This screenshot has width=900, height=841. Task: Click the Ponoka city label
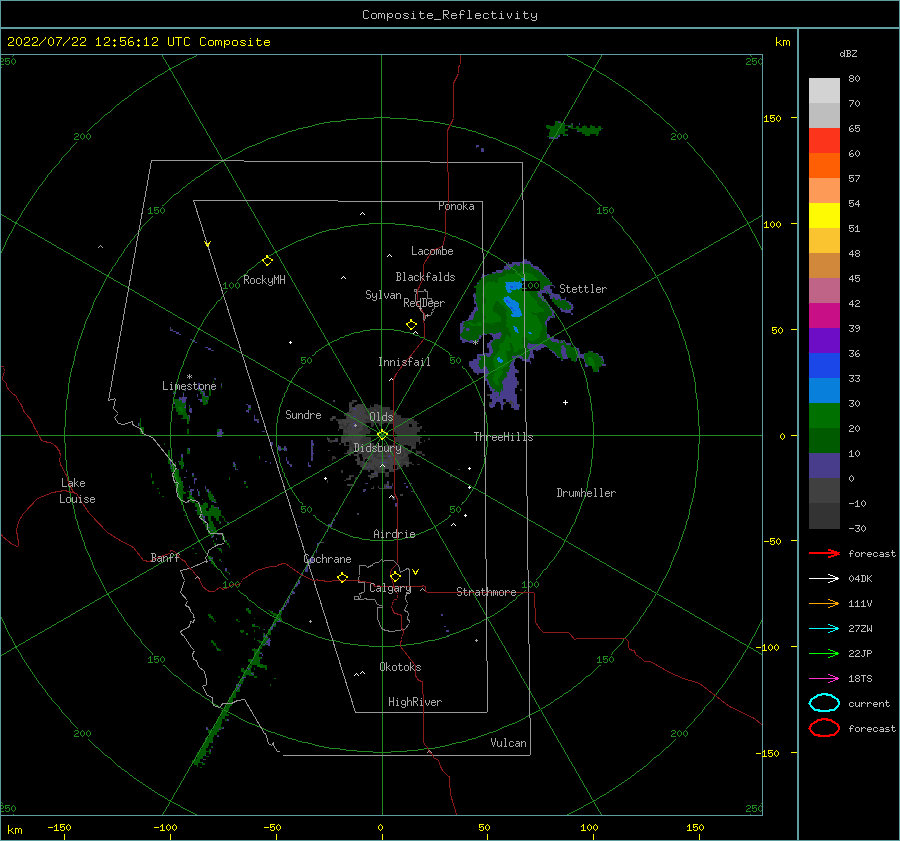point(456,206)
